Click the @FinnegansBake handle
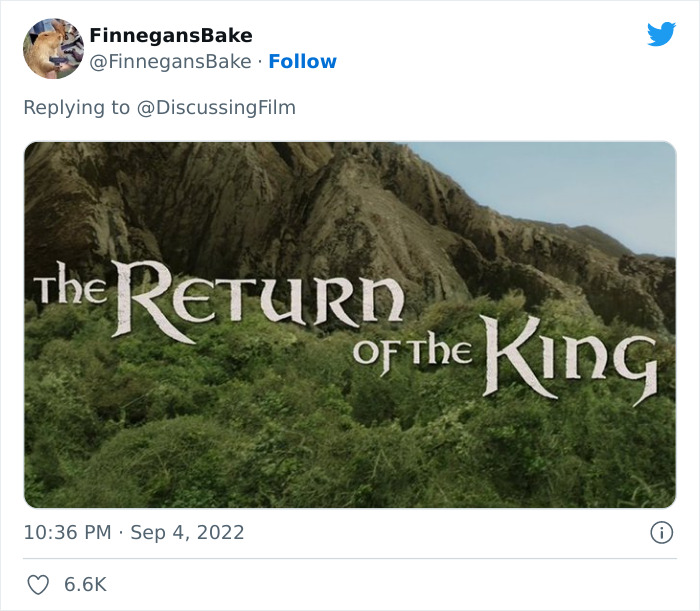700x611 pixels. [170, 62]
